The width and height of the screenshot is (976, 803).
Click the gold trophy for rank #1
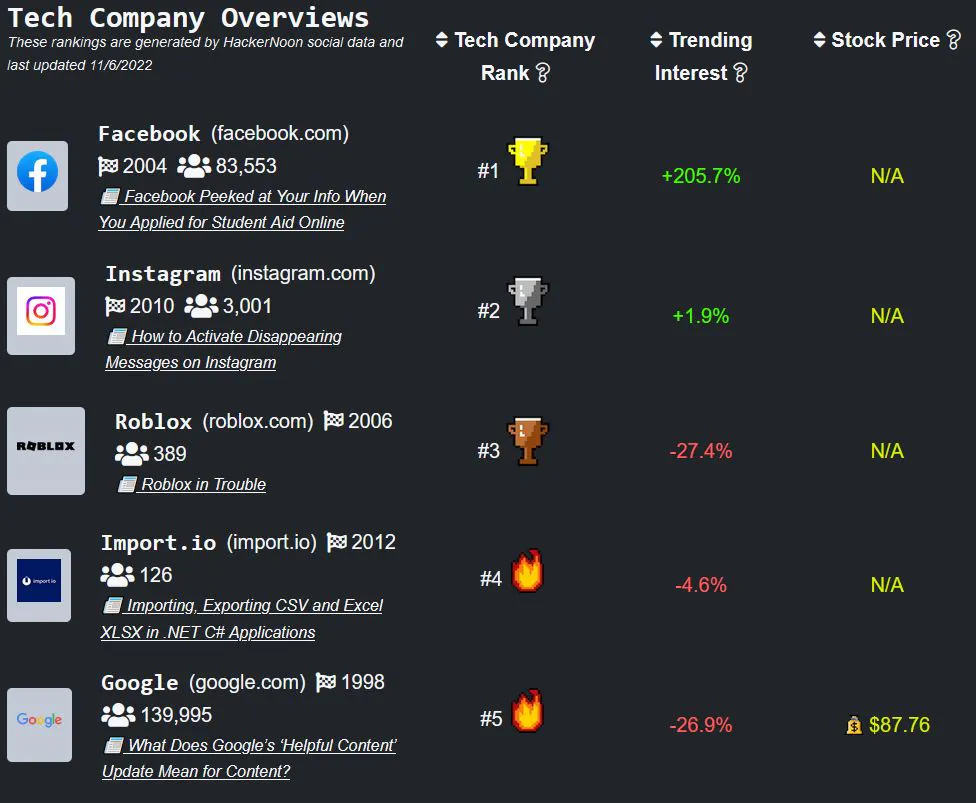click(527, 162)
